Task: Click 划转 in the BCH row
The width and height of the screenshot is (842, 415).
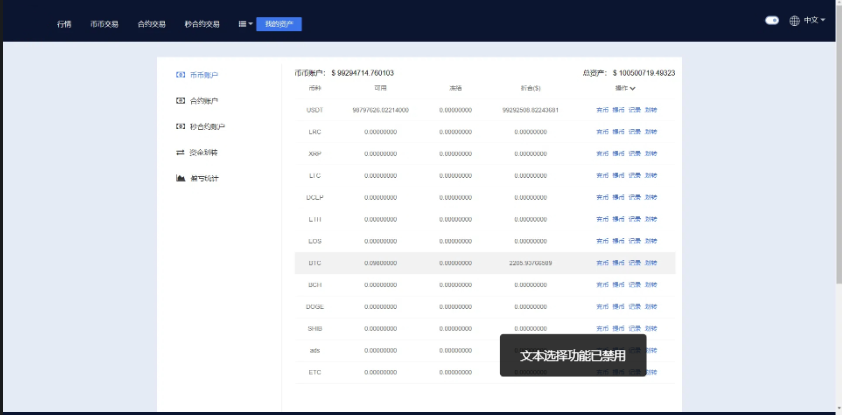Action: (x=651, y=285)
